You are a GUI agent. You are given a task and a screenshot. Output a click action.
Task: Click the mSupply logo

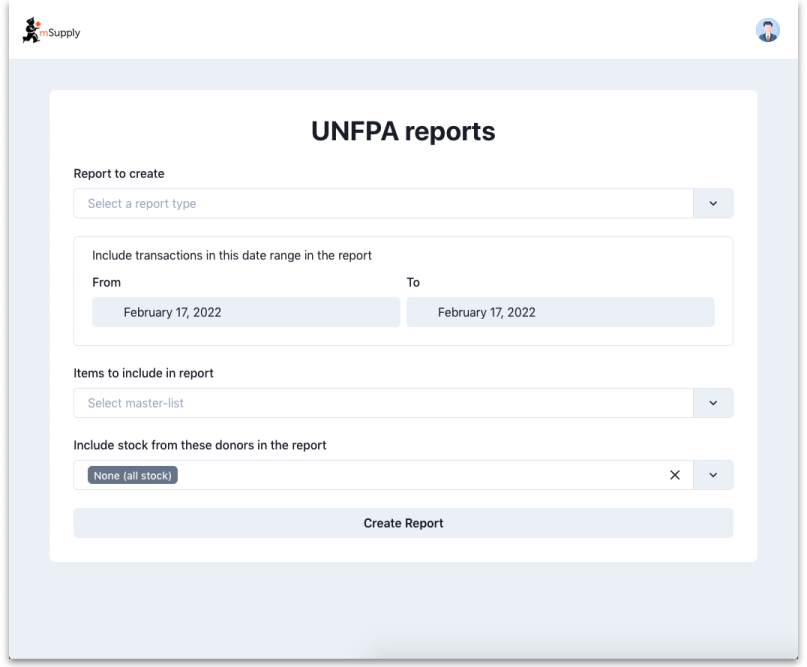pos(51,31)
